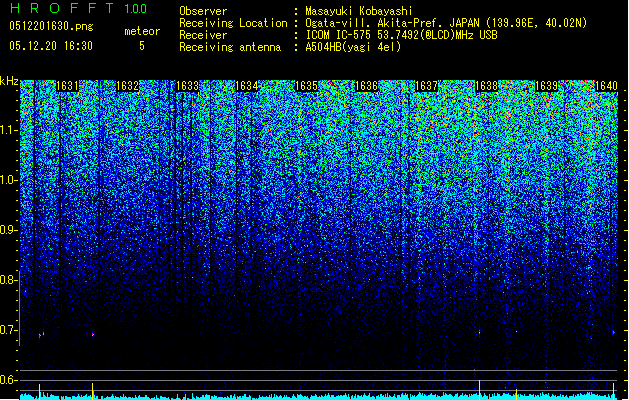Click the 1635 time label
The width and height of the screenshot is (629, 400).
tap(306, 86)
